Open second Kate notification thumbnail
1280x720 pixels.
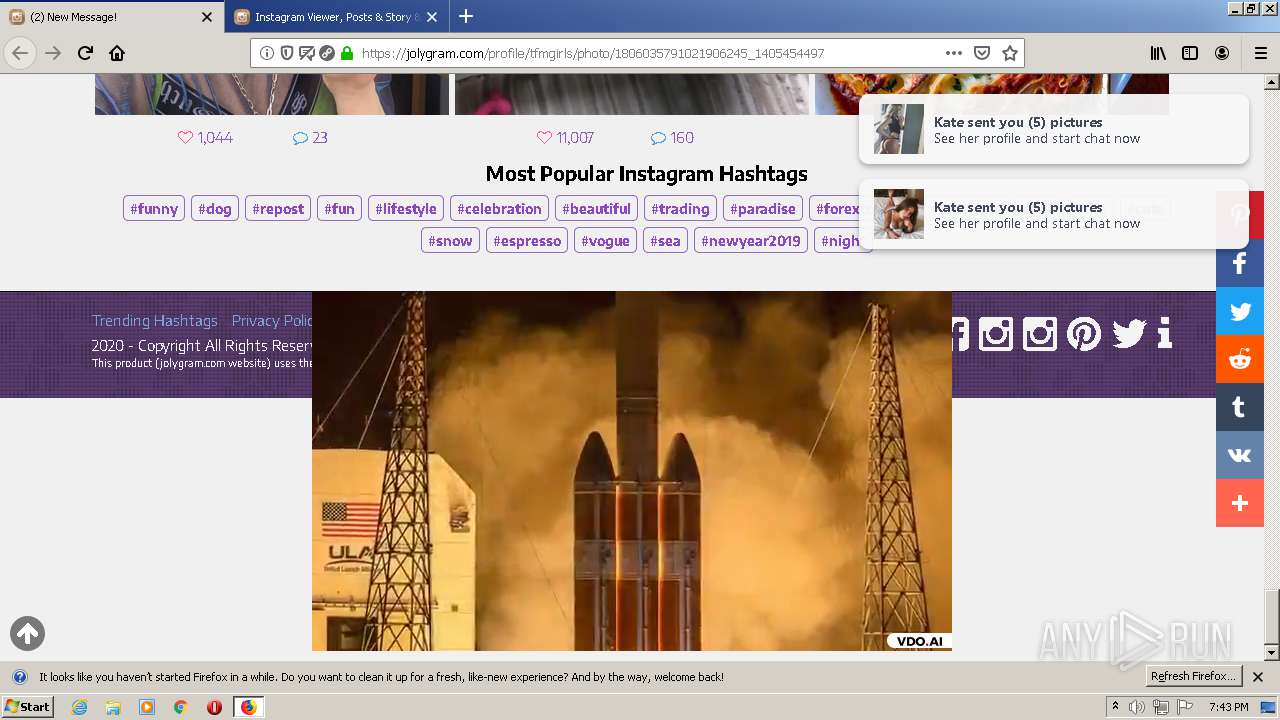tap(899, 214)
